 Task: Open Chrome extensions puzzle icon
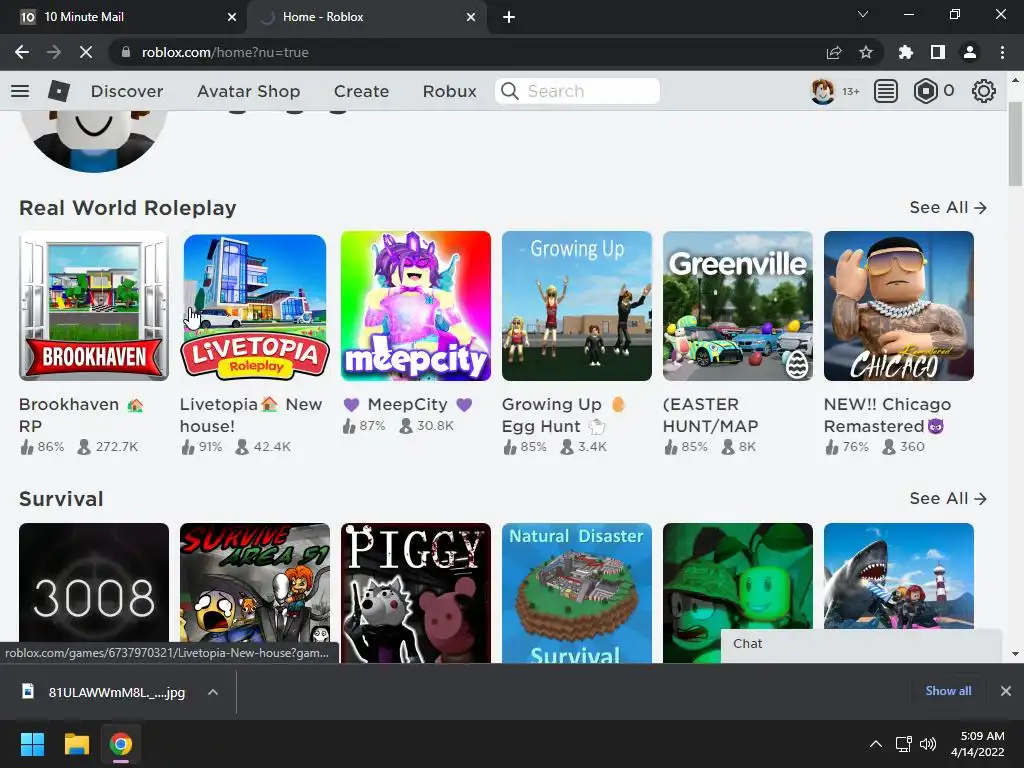(906, 52)
